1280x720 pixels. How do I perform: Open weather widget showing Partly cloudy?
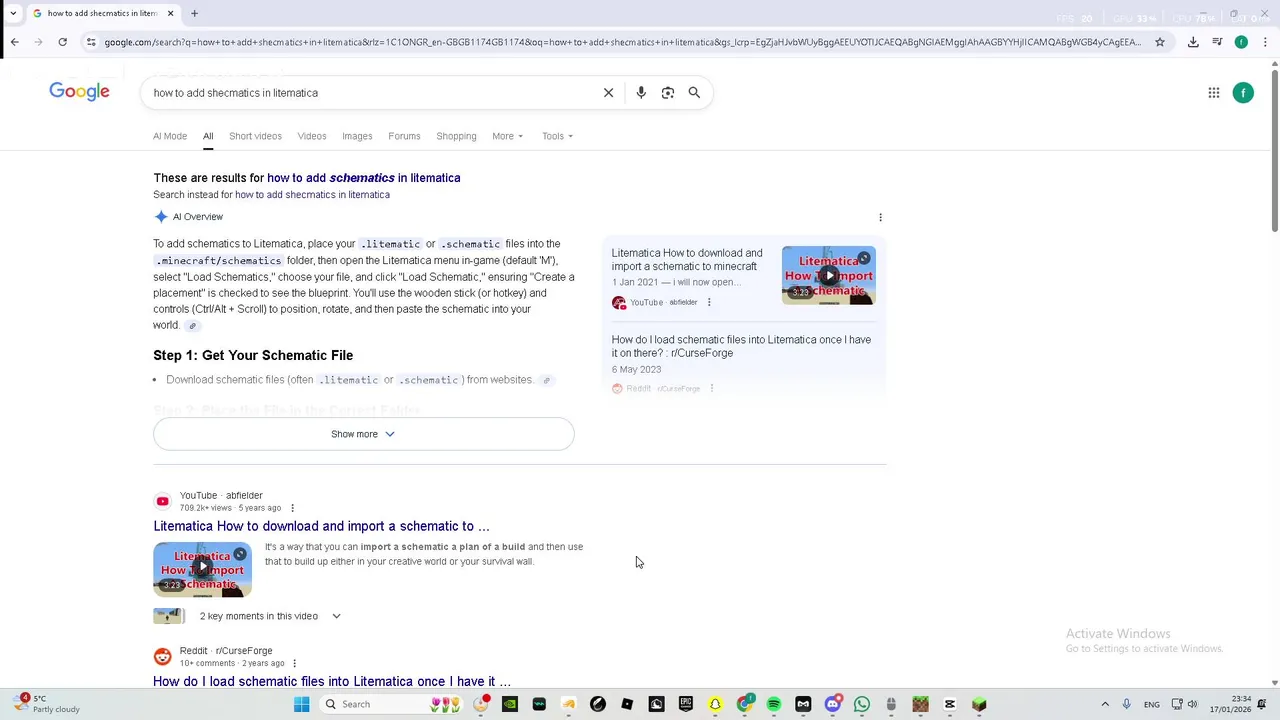tap(45, 704)
